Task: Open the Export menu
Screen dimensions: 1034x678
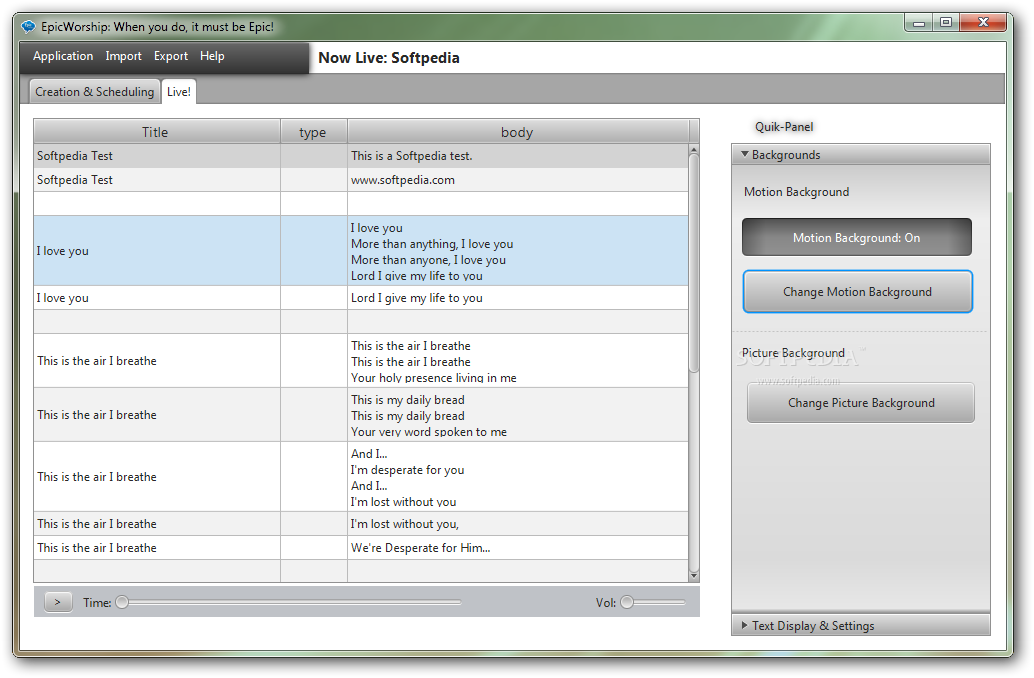Action: tap(171, 56)
